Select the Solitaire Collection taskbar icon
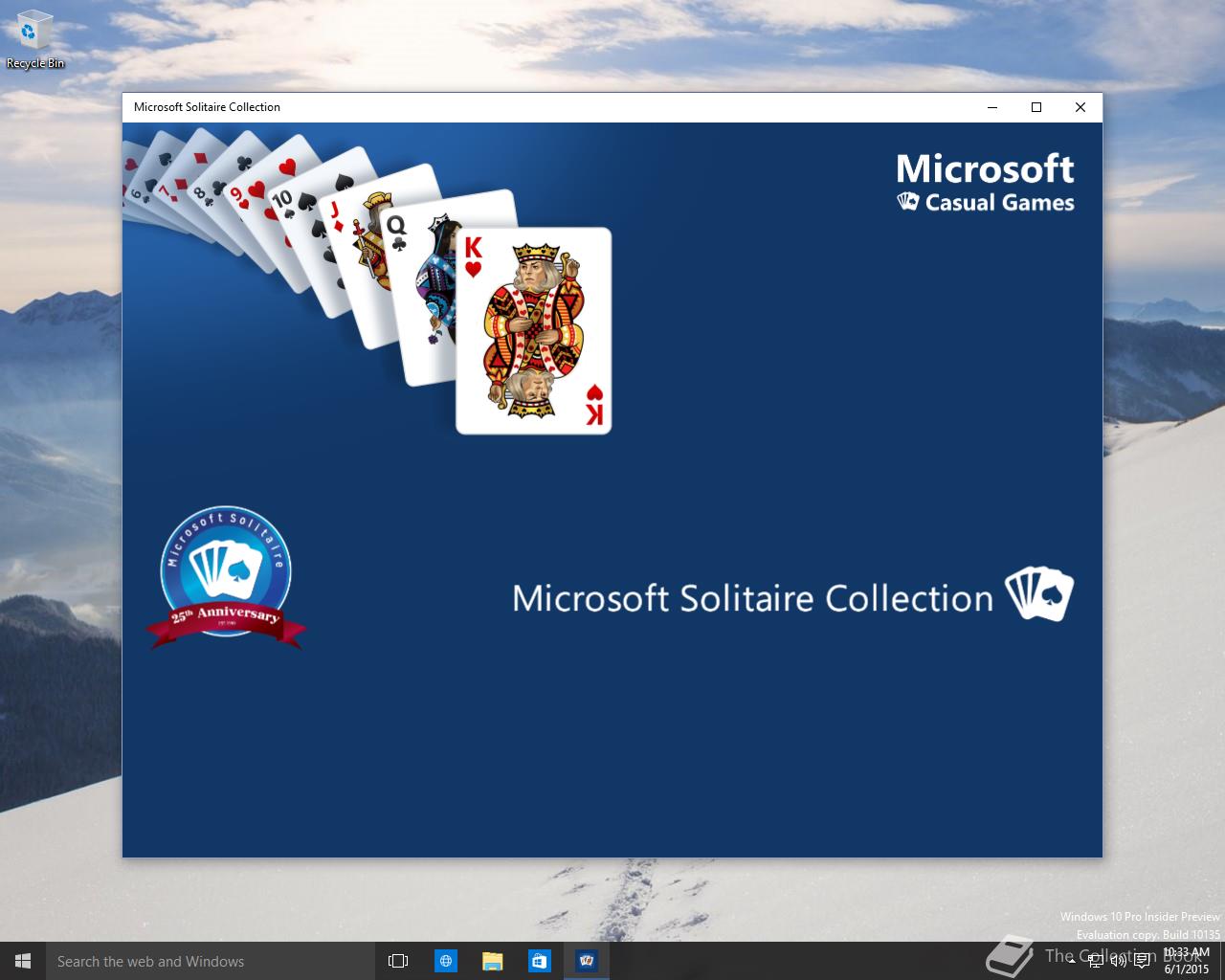 click(587, 961)
